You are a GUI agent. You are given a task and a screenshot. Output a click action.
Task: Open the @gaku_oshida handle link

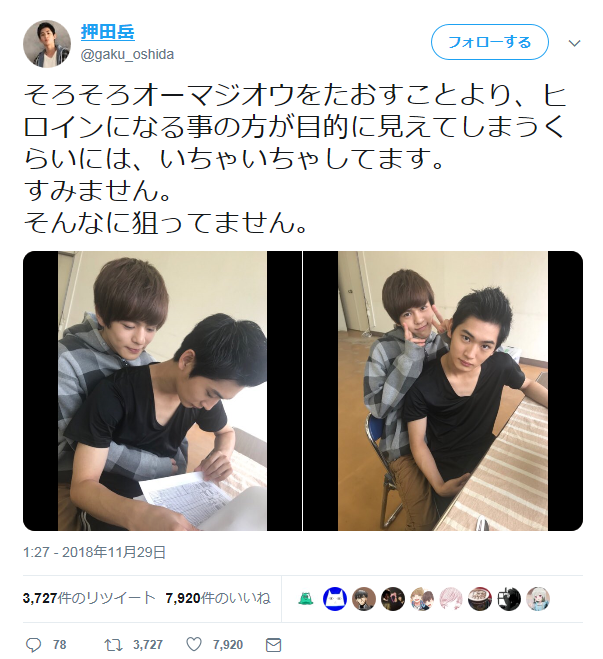[x=127, y=55]
